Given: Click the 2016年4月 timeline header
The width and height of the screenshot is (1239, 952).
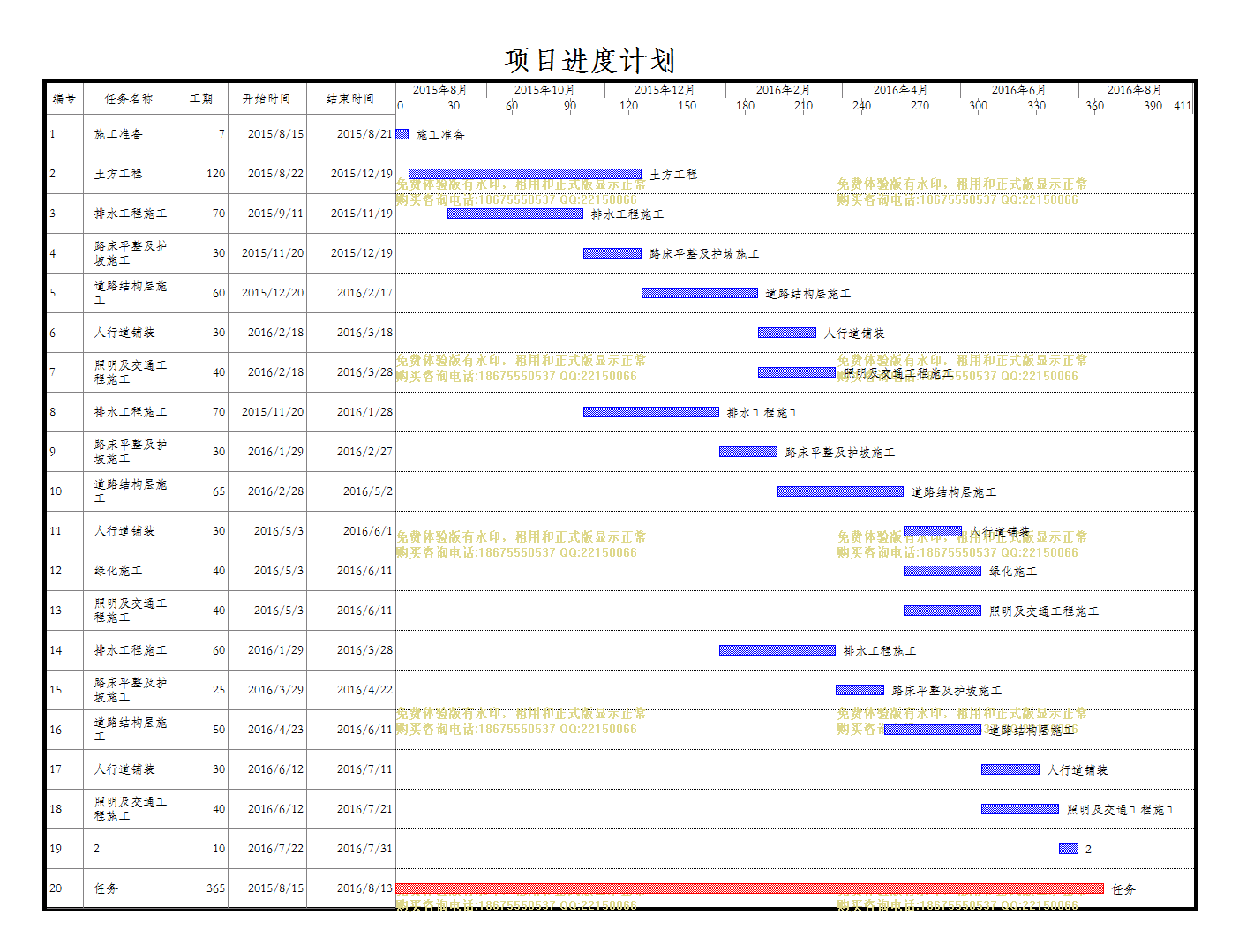Looking at the screenshot, I should [x=900, y=90].
